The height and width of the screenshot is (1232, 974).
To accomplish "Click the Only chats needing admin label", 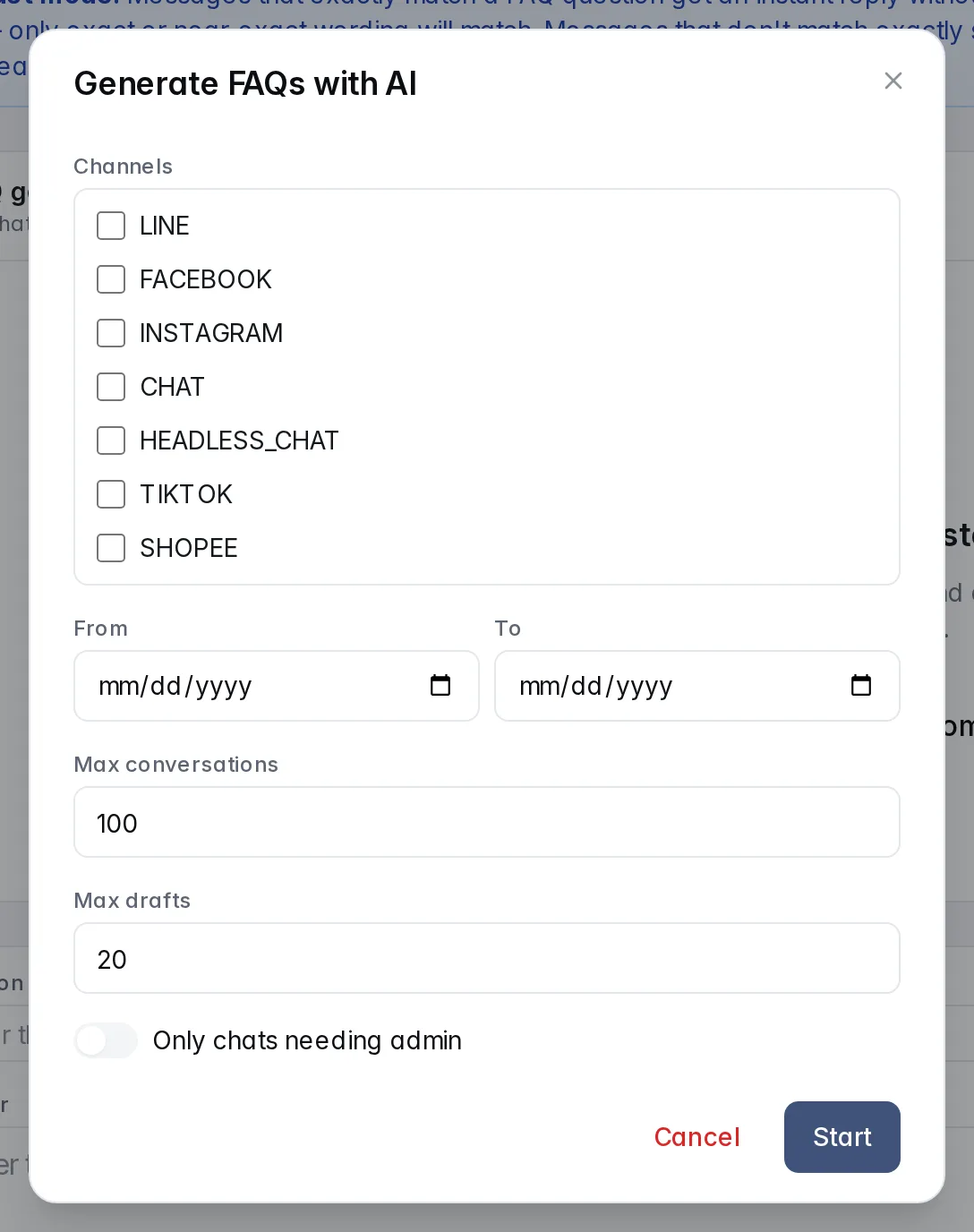I will click(x=307, y=1040).
